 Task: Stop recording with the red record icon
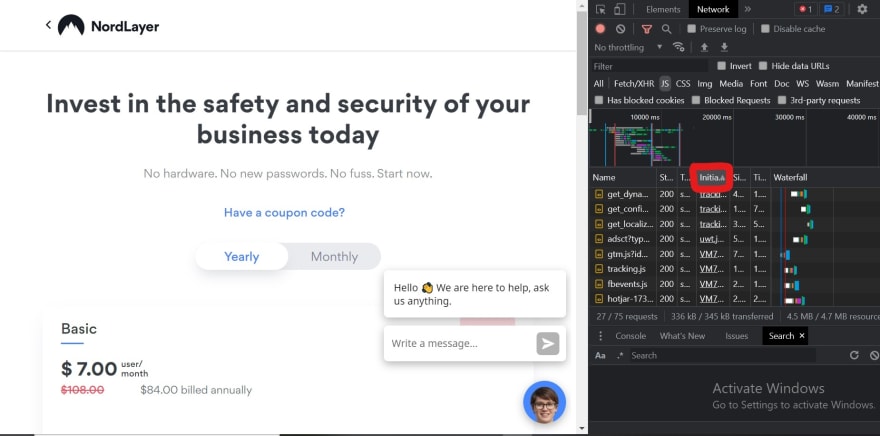601,29
